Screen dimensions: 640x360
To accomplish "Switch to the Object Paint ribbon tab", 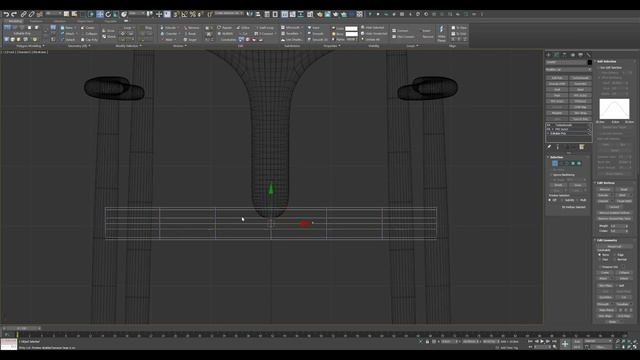I will coord(85,21).
